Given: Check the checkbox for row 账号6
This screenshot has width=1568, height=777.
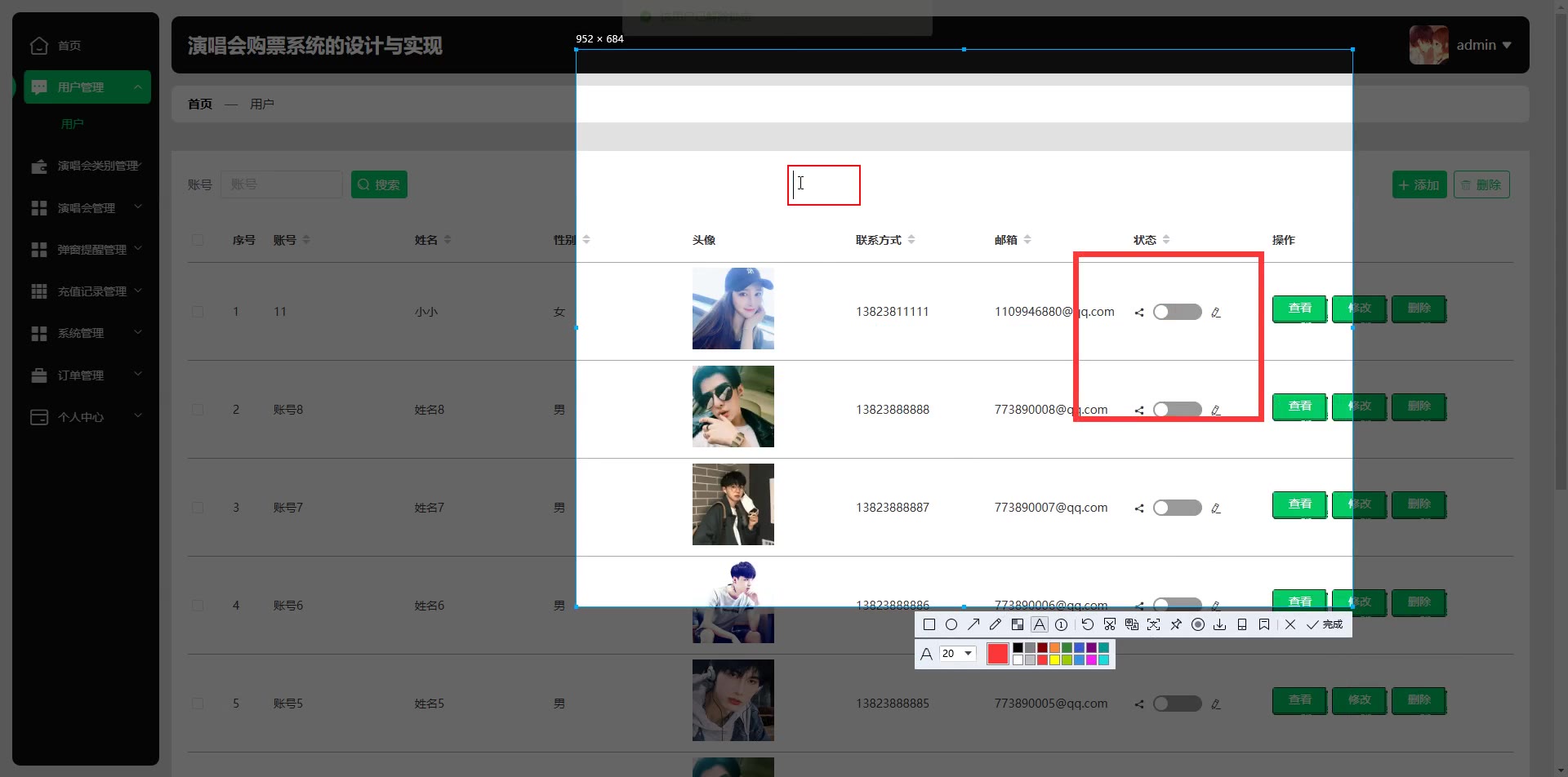Looking at the screenshot, I should click(x=198, y=606).
